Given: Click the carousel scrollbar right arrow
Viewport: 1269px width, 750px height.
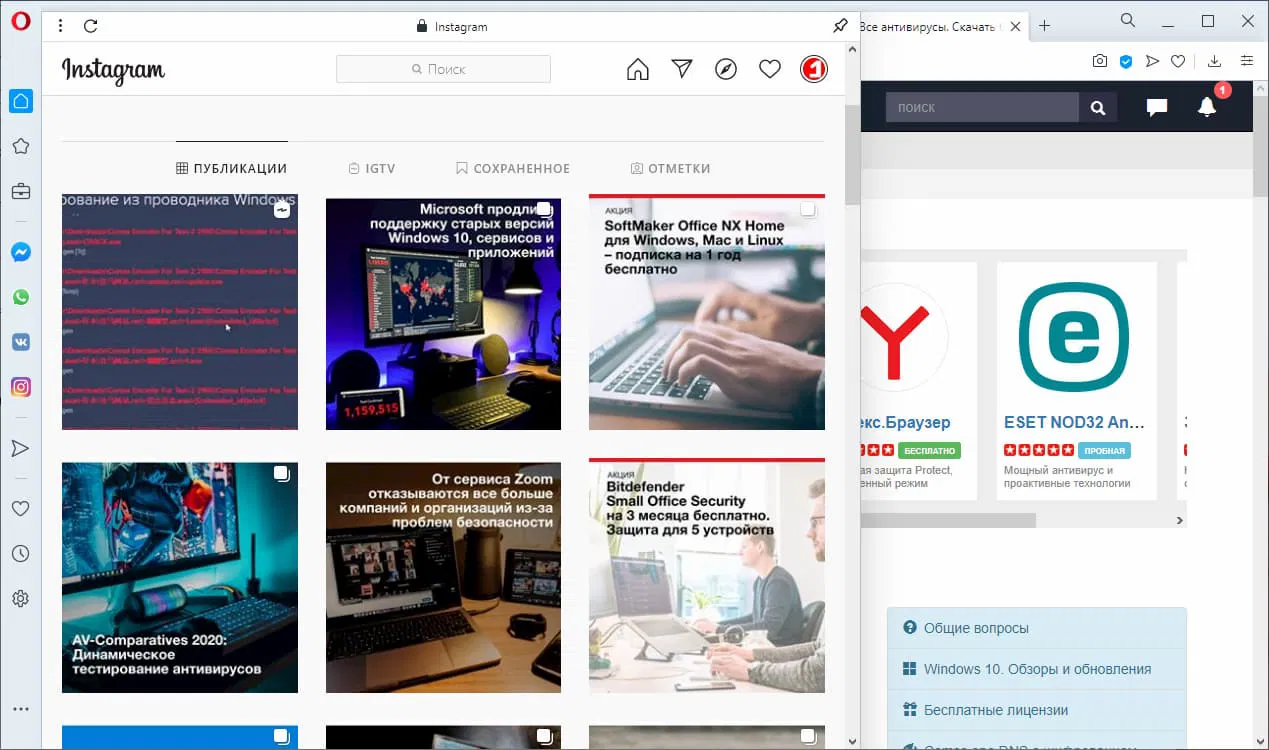Looking at the screenshot, I should pyautogui.click(x=1179, y=520).
